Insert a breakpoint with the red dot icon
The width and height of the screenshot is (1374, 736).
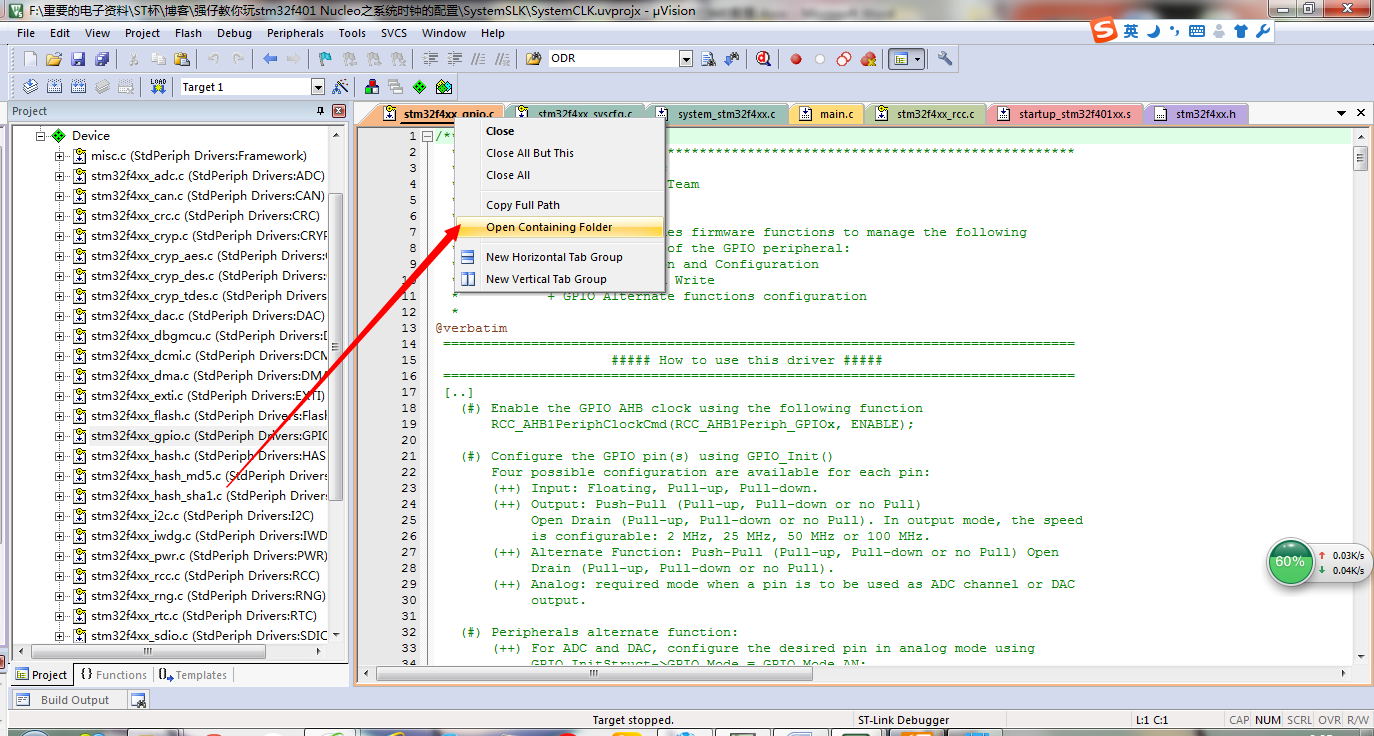coord(796,59)
